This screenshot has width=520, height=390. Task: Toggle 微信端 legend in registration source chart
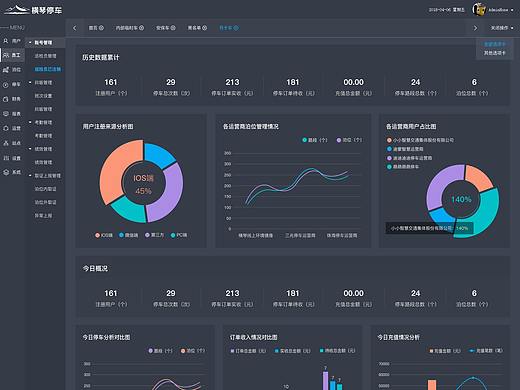tap(129, 235)
